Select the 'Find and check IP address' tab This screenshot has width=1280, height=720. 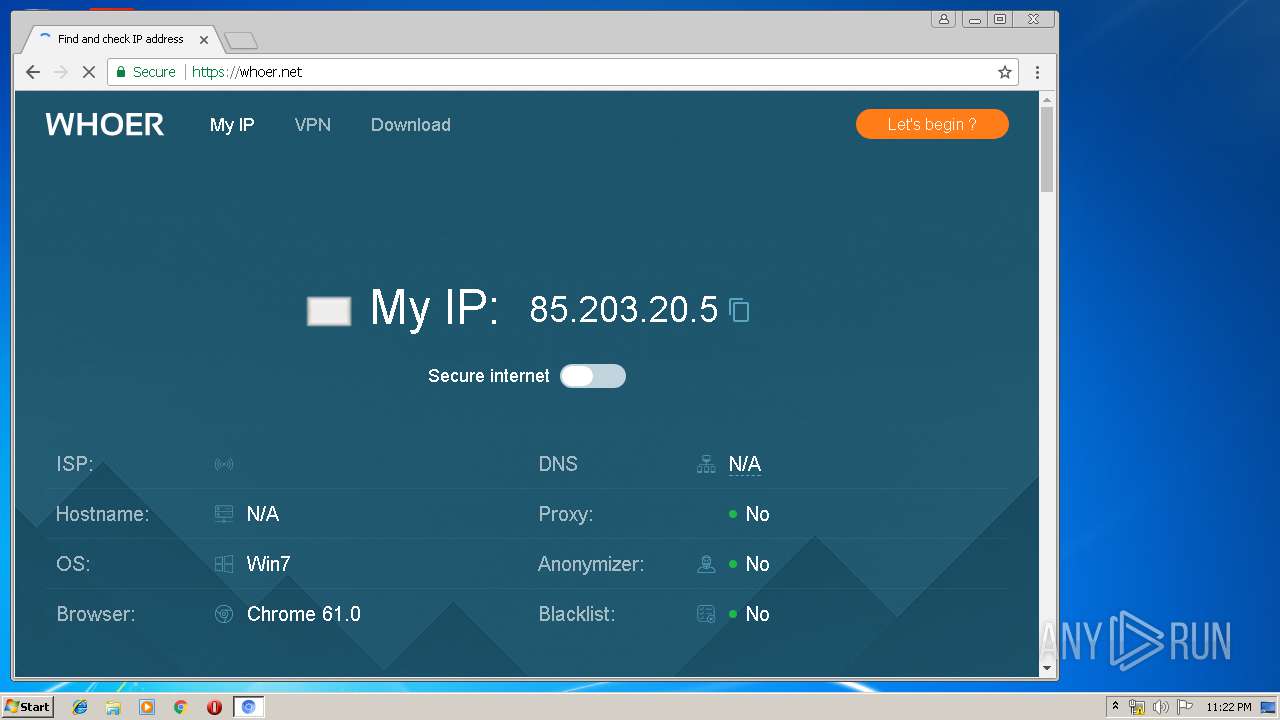(119, 40)
